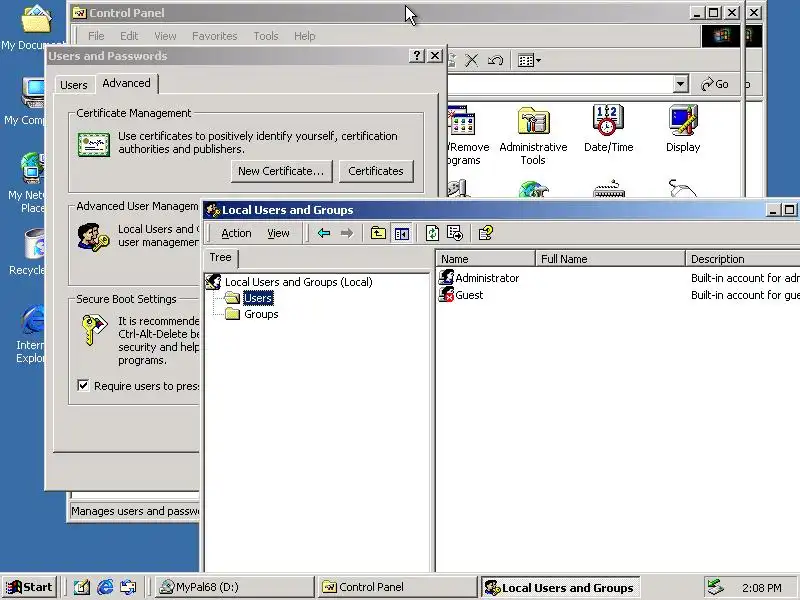
Task: Click the certificate icon in Certificate Management
Action: (93, 144)
